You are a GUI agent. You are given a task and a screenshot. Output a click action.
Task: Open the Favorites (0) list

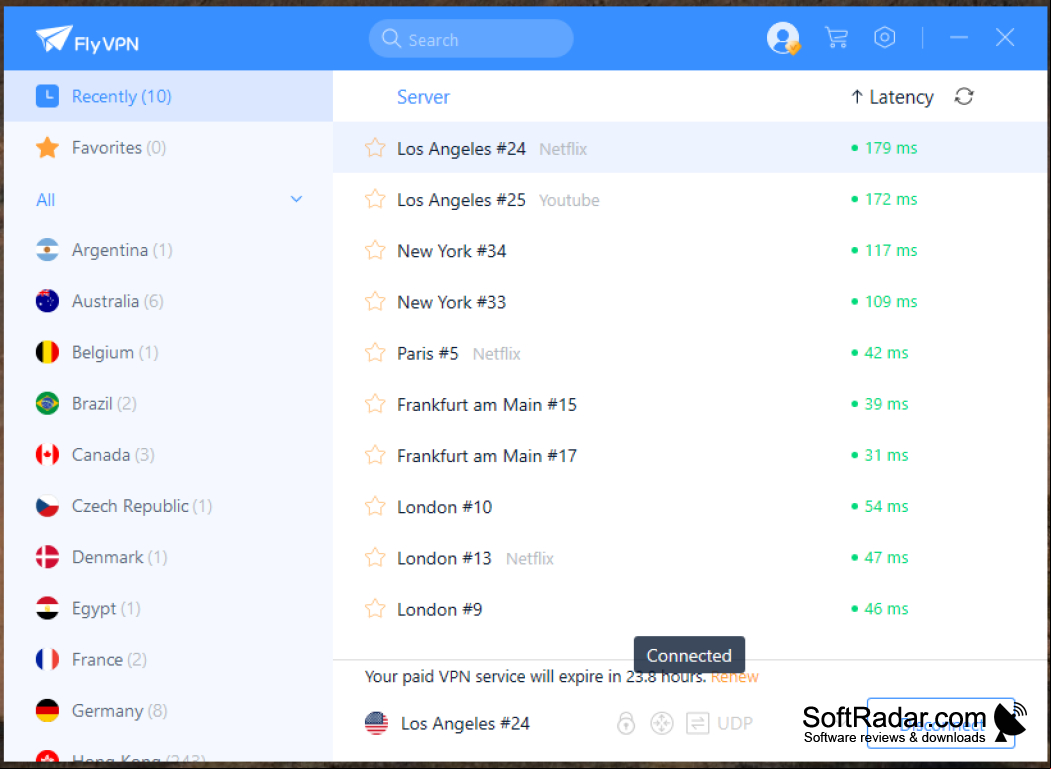click(x=168, y=147)
